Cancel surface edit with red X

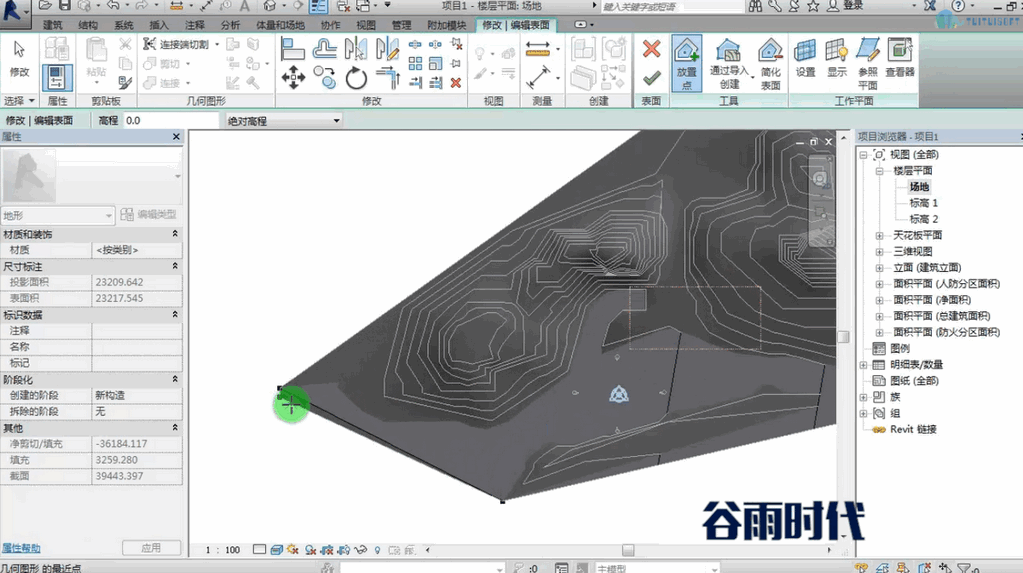pos(651,49)
